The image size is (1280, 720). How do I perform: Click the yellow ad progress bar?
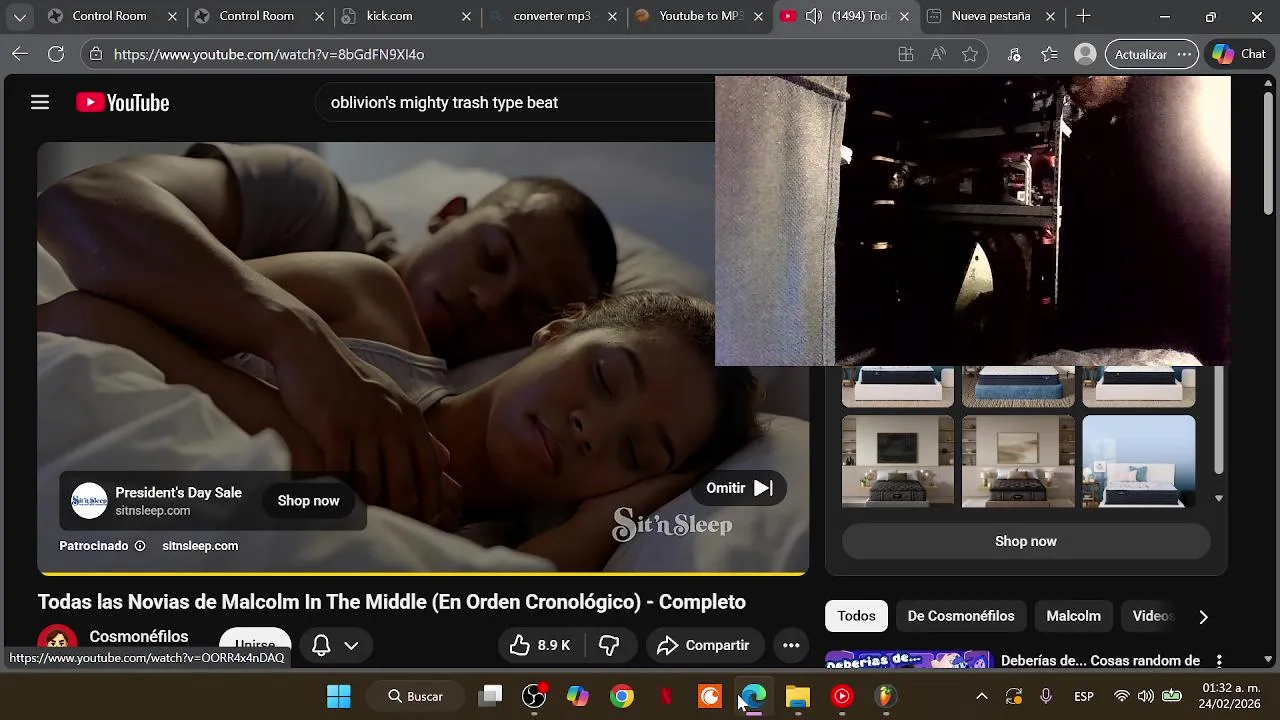[423, 573]
